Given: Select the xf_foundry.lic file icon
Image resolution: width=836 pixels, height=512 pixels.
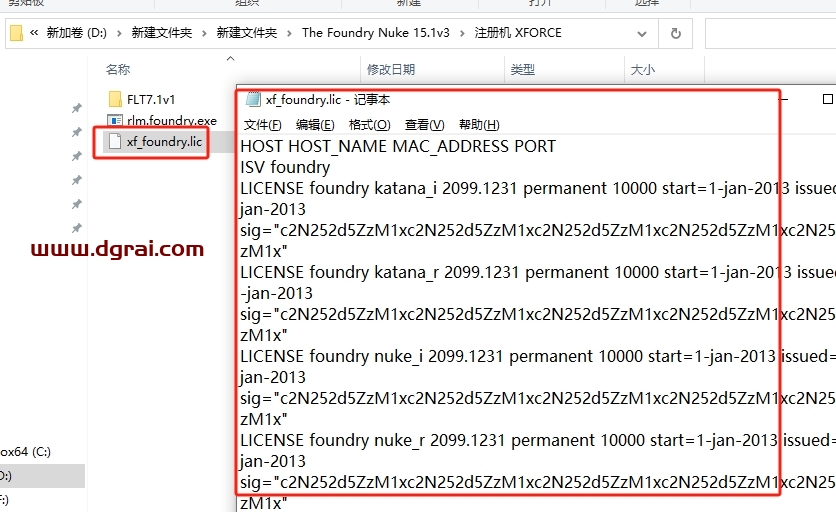Looking at the screenshot, I should 115,142.
